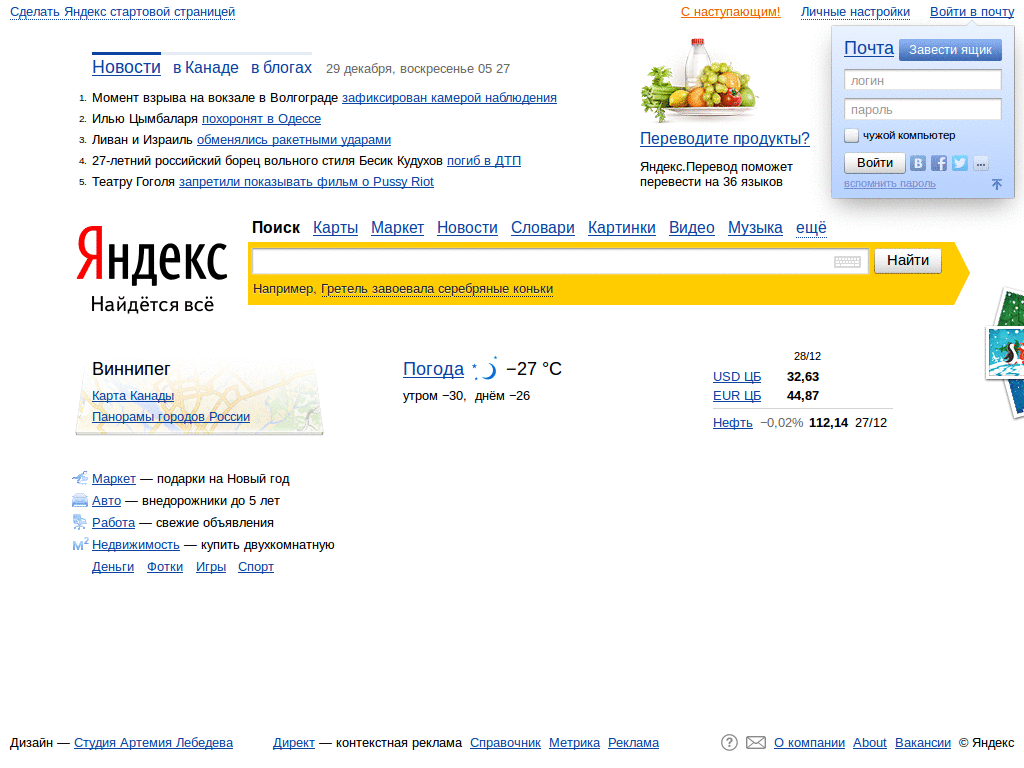Screen dimensions: 1024x768
Task: Click 'Войти в почту' link
Action: [972, 12]
